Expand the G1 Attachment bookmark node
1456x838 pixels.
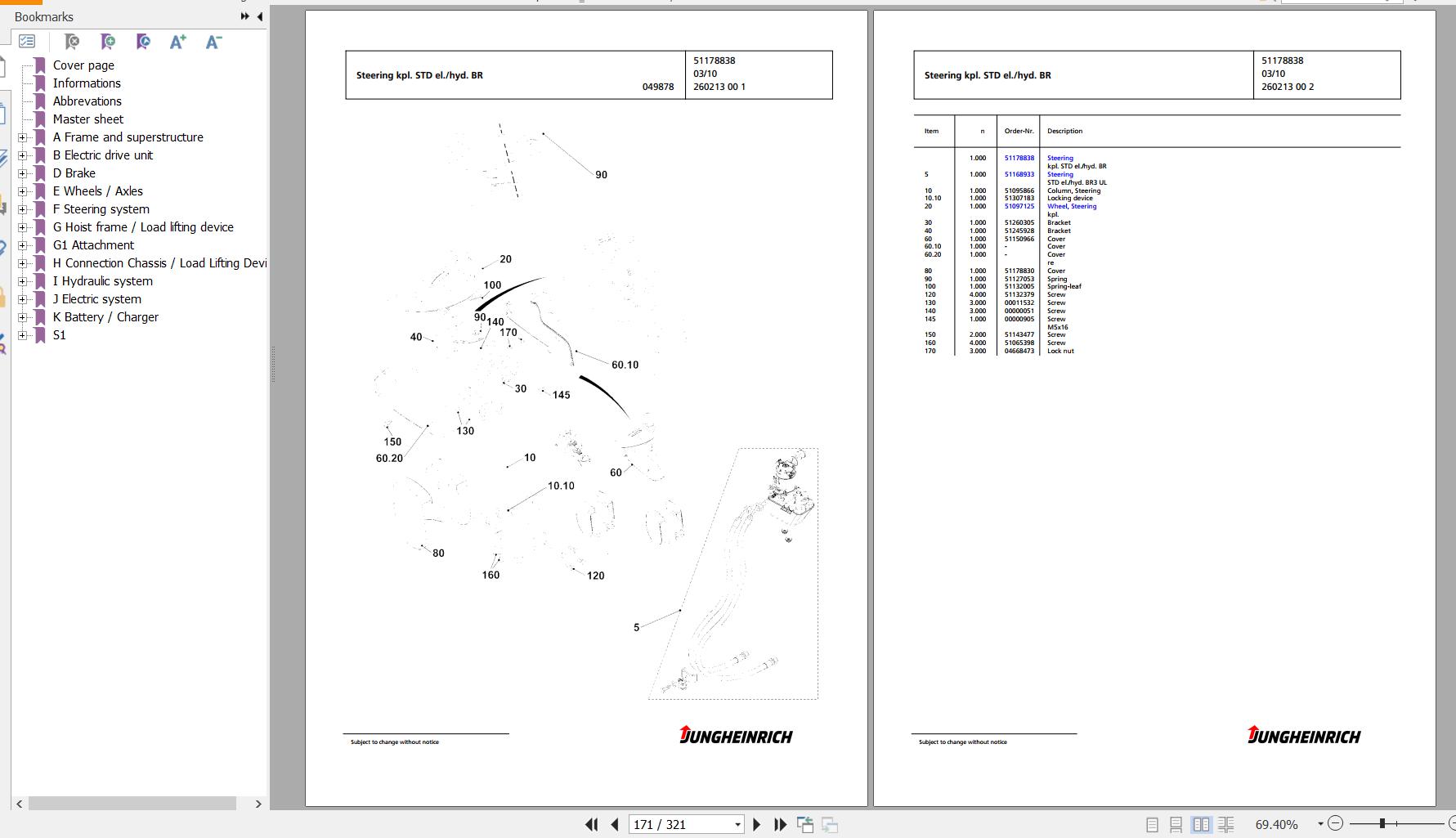click(x=22, y=245)
